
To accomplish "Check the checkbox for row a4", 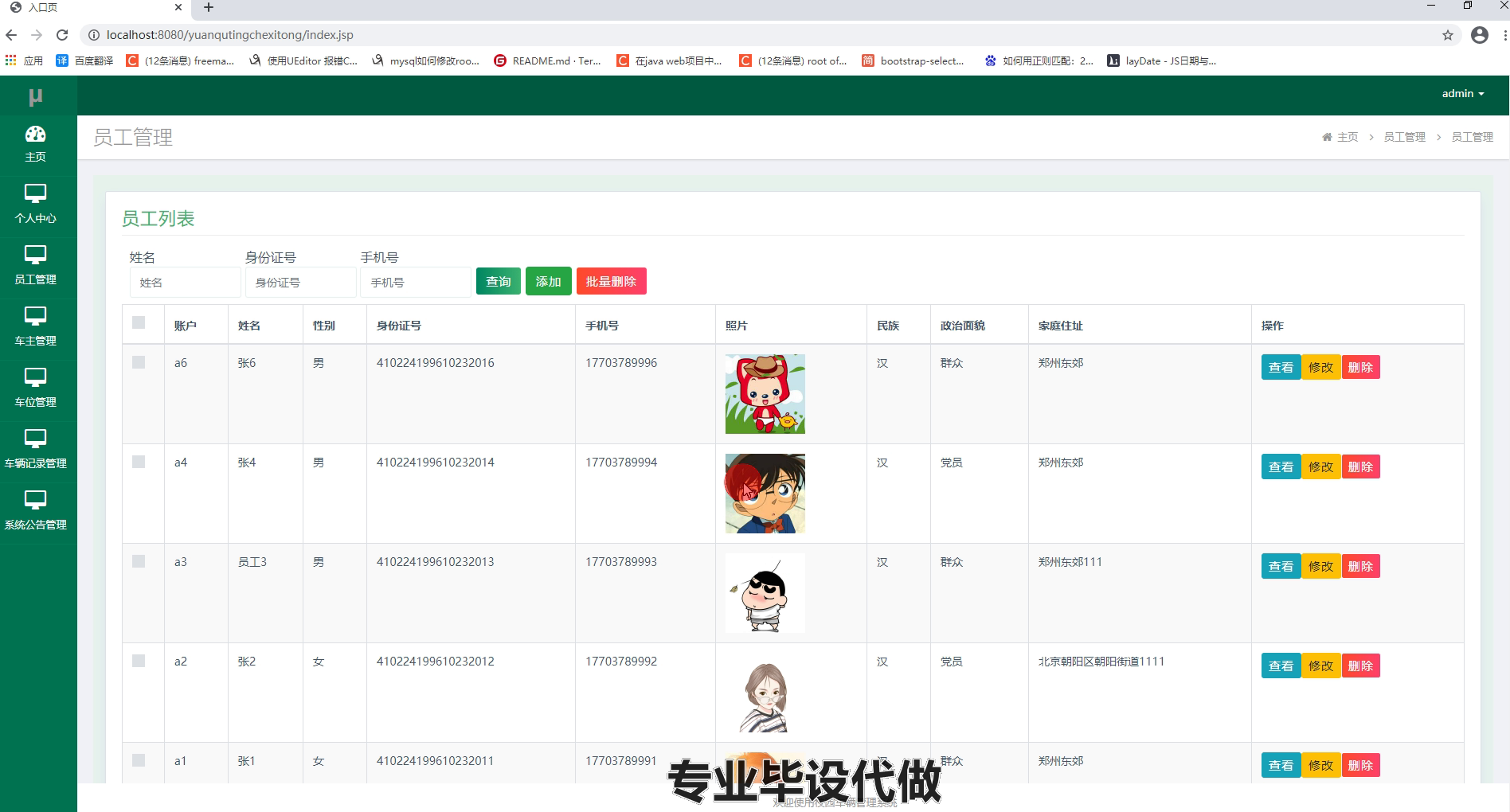I will coord(139,462).
